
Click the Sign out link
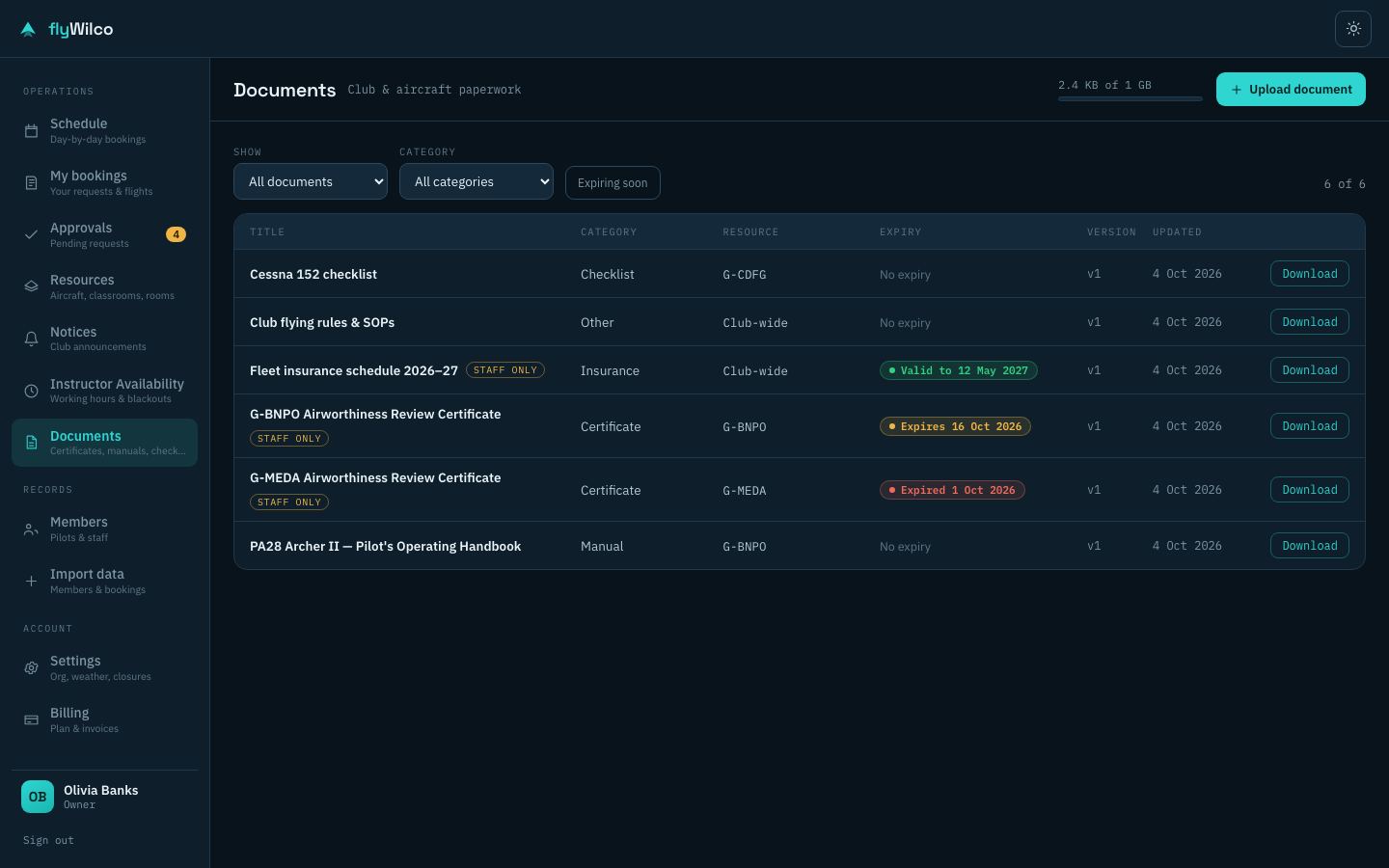pyautogui.click(x=48, y=840)
